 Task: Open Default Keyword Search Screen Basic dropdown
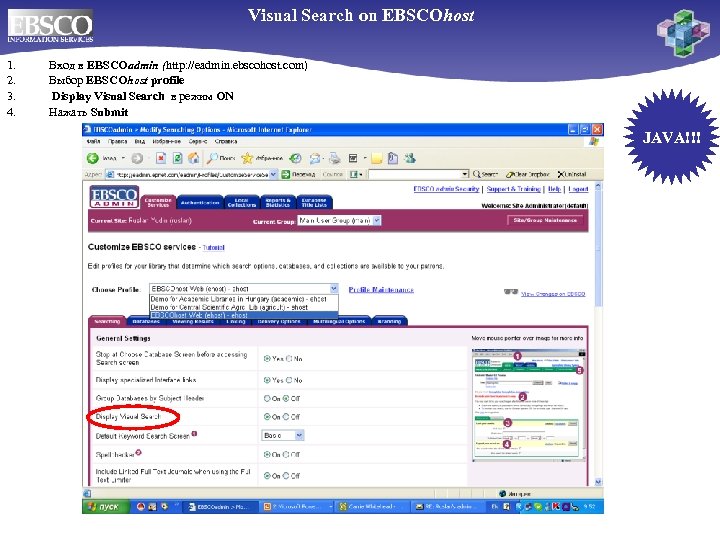click(282, 435)
